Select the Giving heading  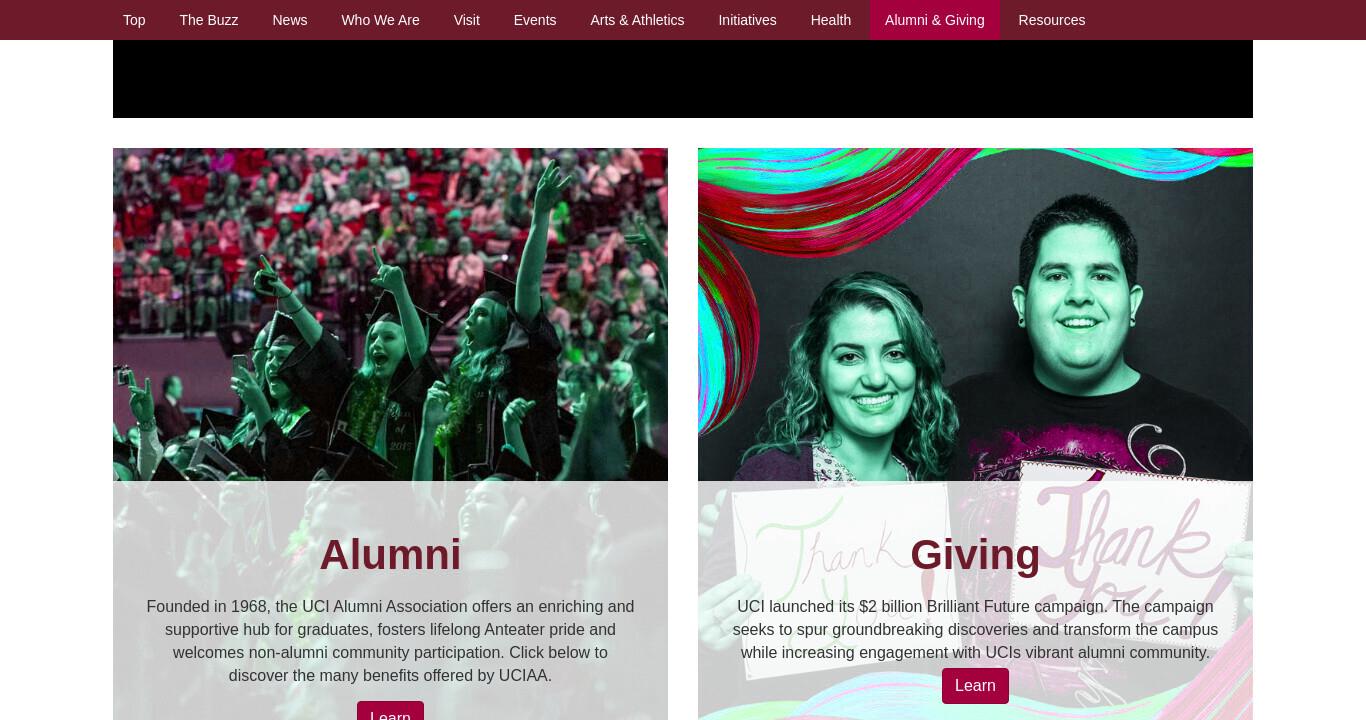(x=975, y=555)
